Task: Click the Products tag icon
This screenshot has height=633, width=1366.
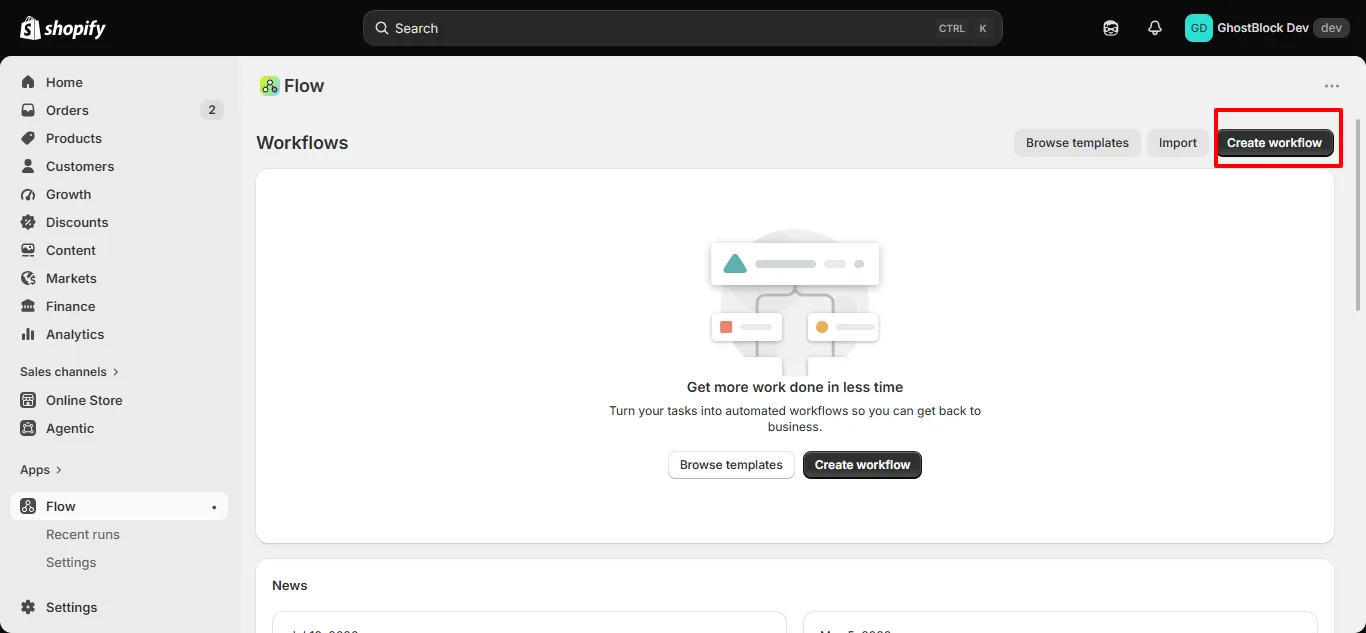Action: coord(28,138)
